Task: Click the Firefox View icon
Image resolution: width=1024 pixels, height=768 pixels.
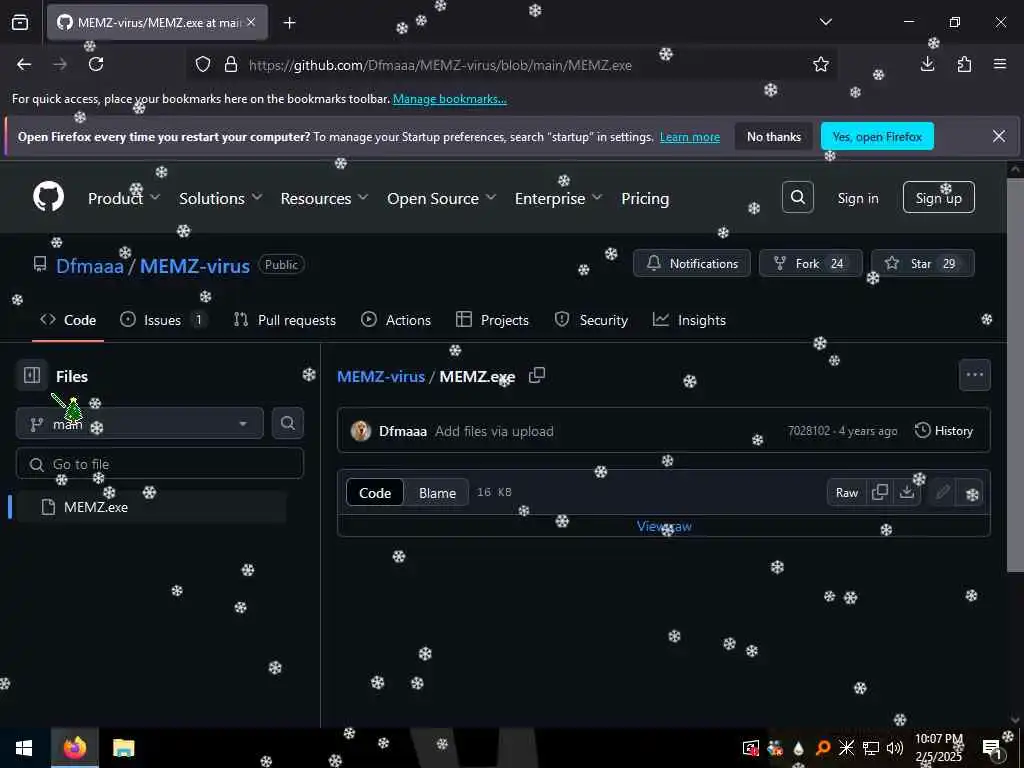Action: 20,23
